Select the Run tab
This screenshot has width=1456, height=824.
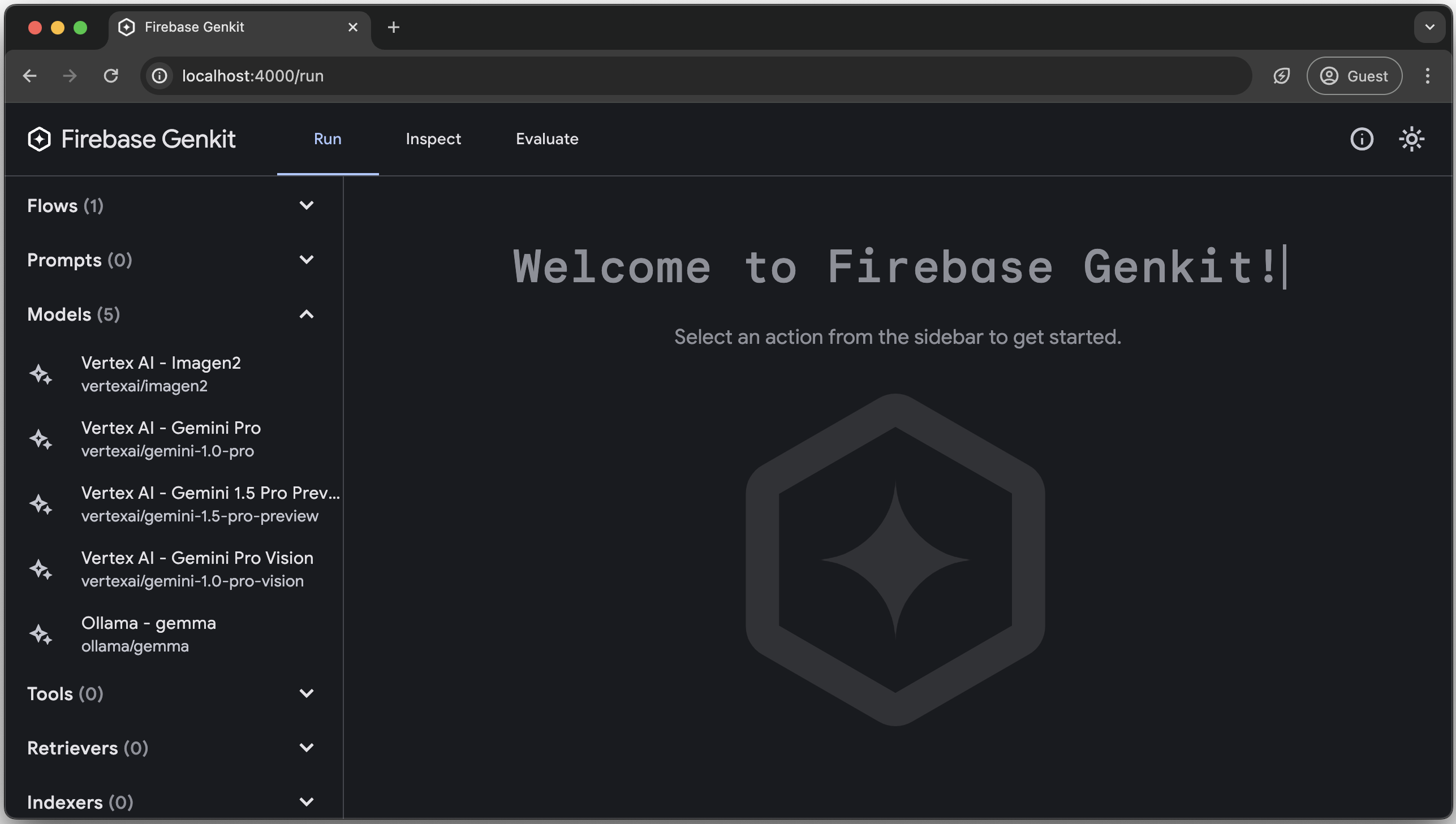coord(326,139)
